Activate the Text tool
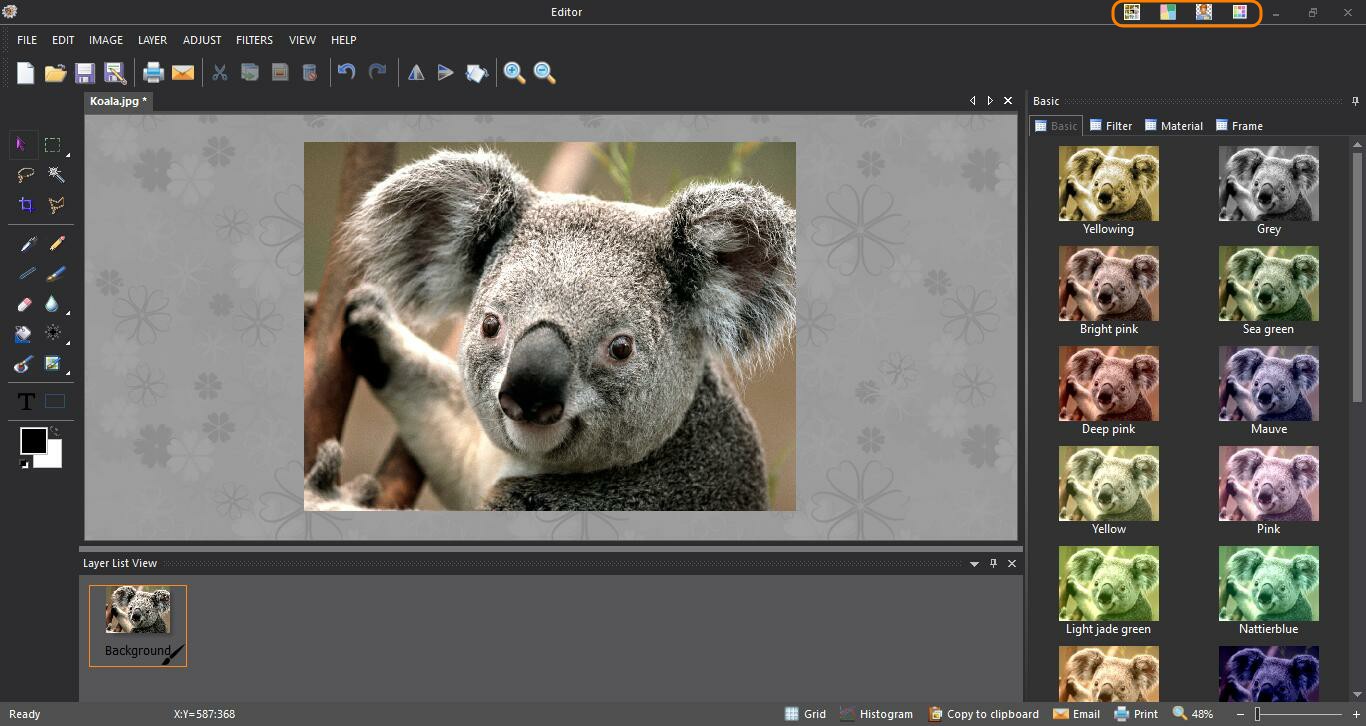 pyautogui.click(x=26, y=402)
